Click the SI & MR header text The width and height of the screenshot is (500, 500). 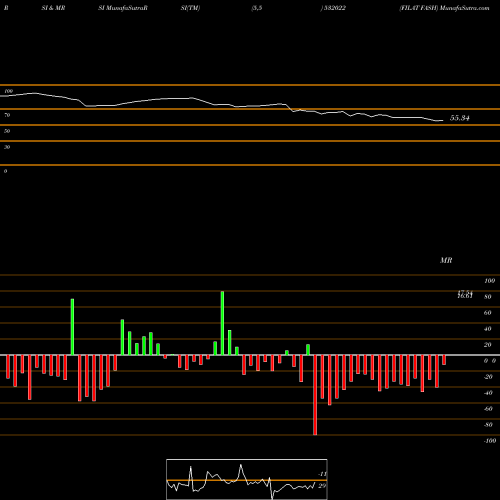tap(53, 8)
